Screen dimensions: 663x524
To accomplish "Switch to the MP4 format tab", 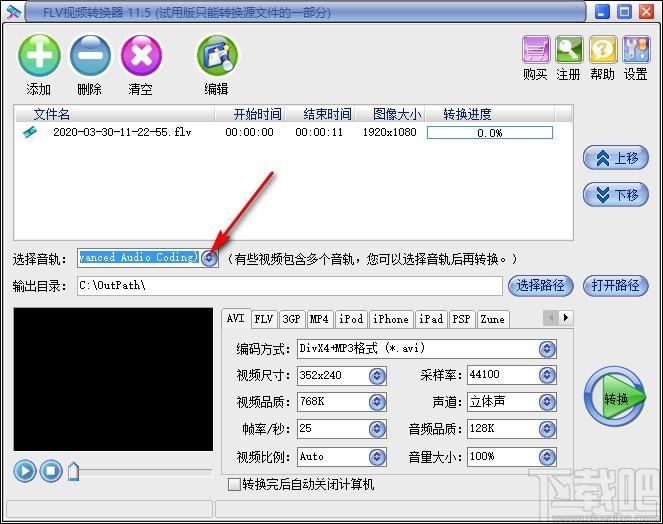I will click(x=319, y=319).
